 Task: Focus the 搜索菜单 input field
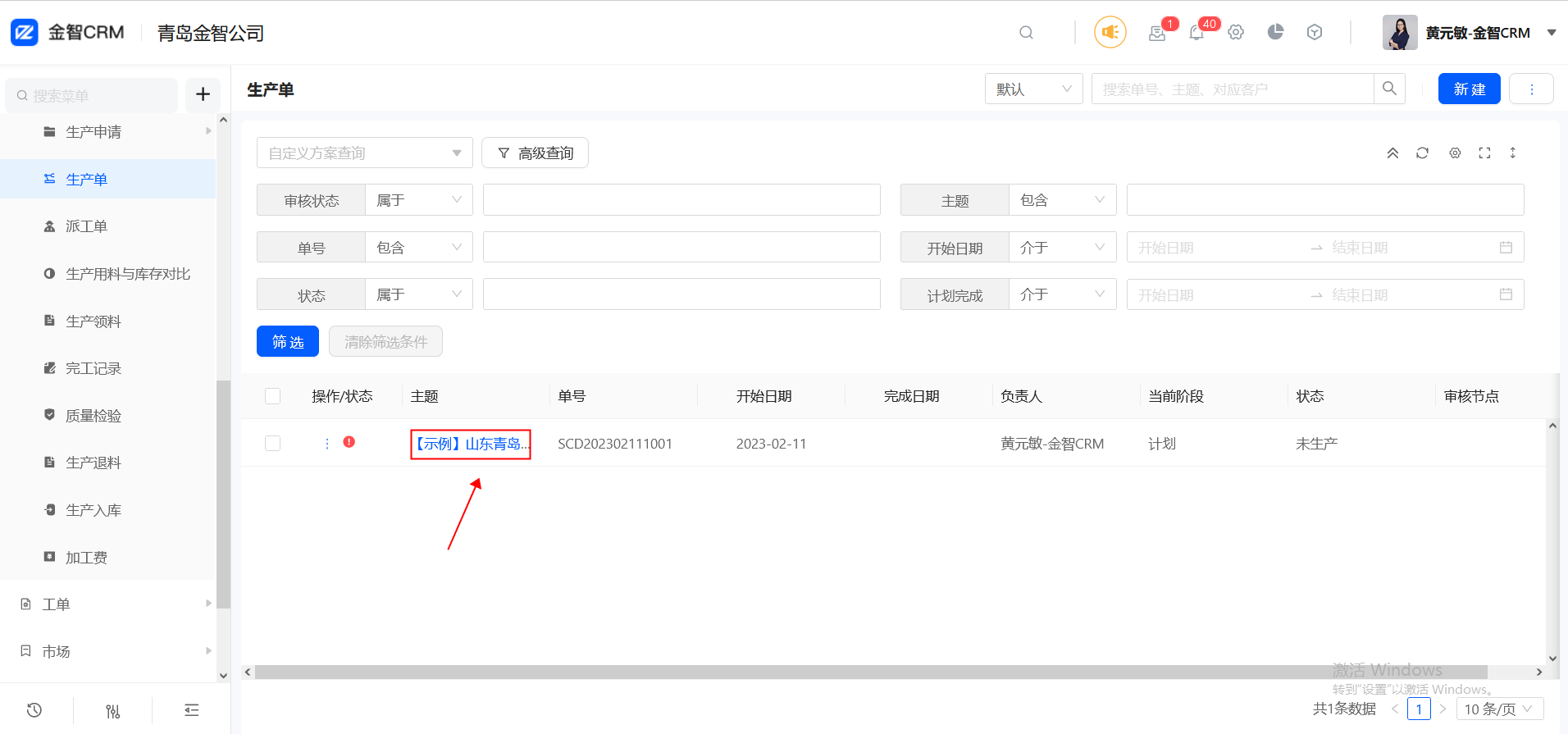(92, 95)
